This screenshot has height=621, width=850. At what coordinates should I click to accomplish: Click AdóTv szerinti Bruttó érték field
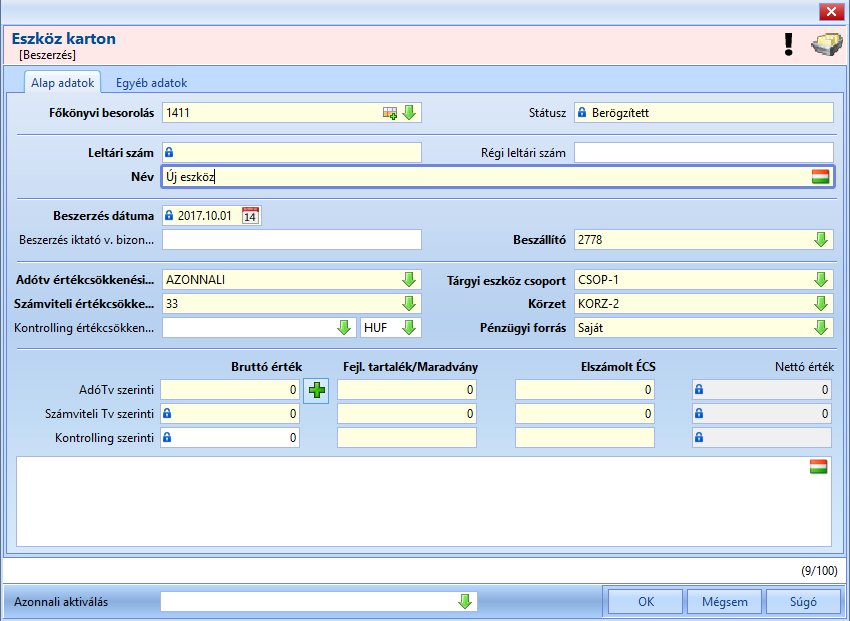[x=230, y=390]
